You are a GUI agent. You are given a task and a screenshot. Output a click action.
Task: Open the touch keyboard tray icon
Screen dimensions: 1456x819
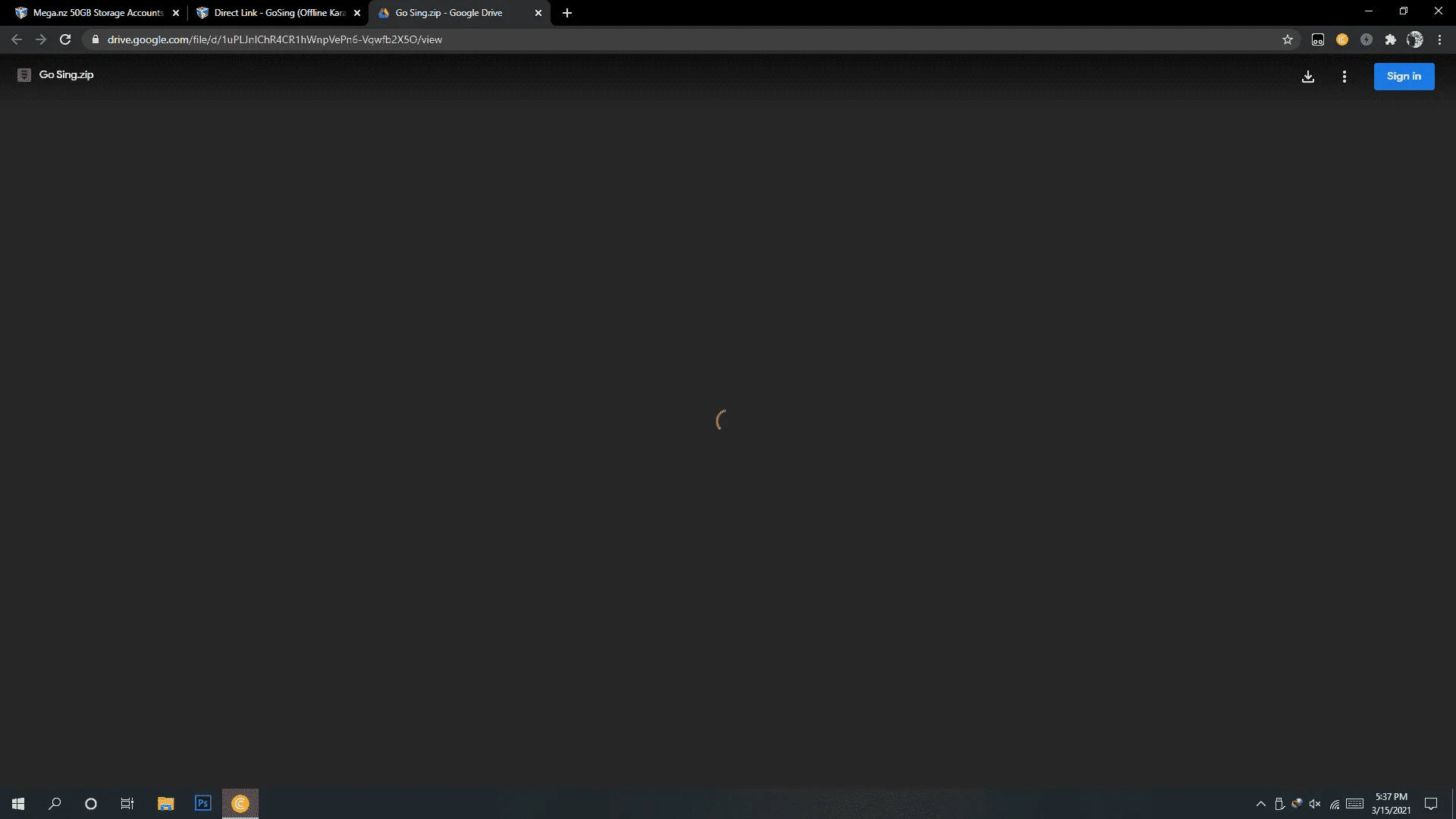pyautogui.click(x=1355, y=804)
